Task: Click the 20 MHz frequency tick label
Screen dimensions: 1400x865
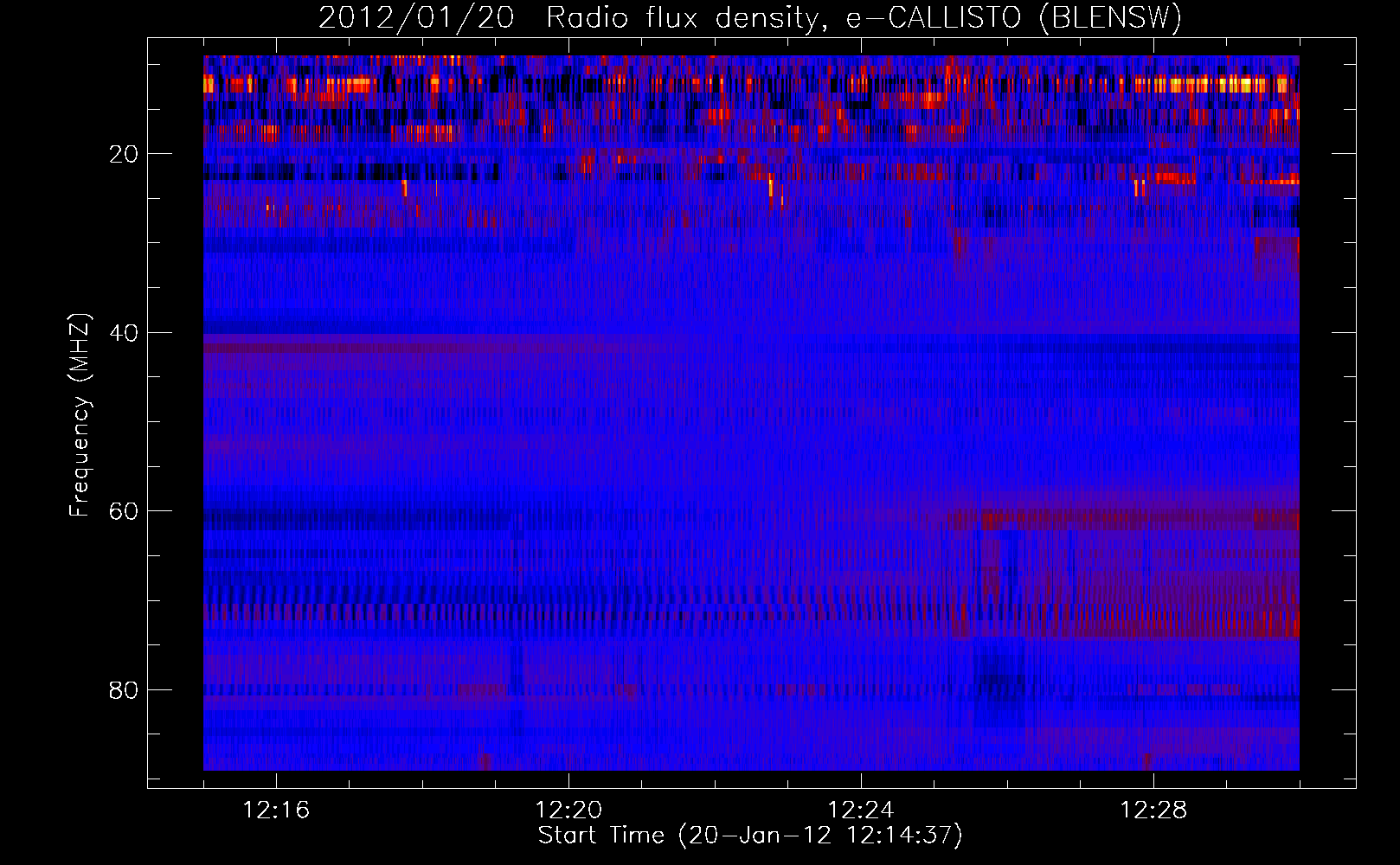Action: pyautogui.click(x=124, y=155)
